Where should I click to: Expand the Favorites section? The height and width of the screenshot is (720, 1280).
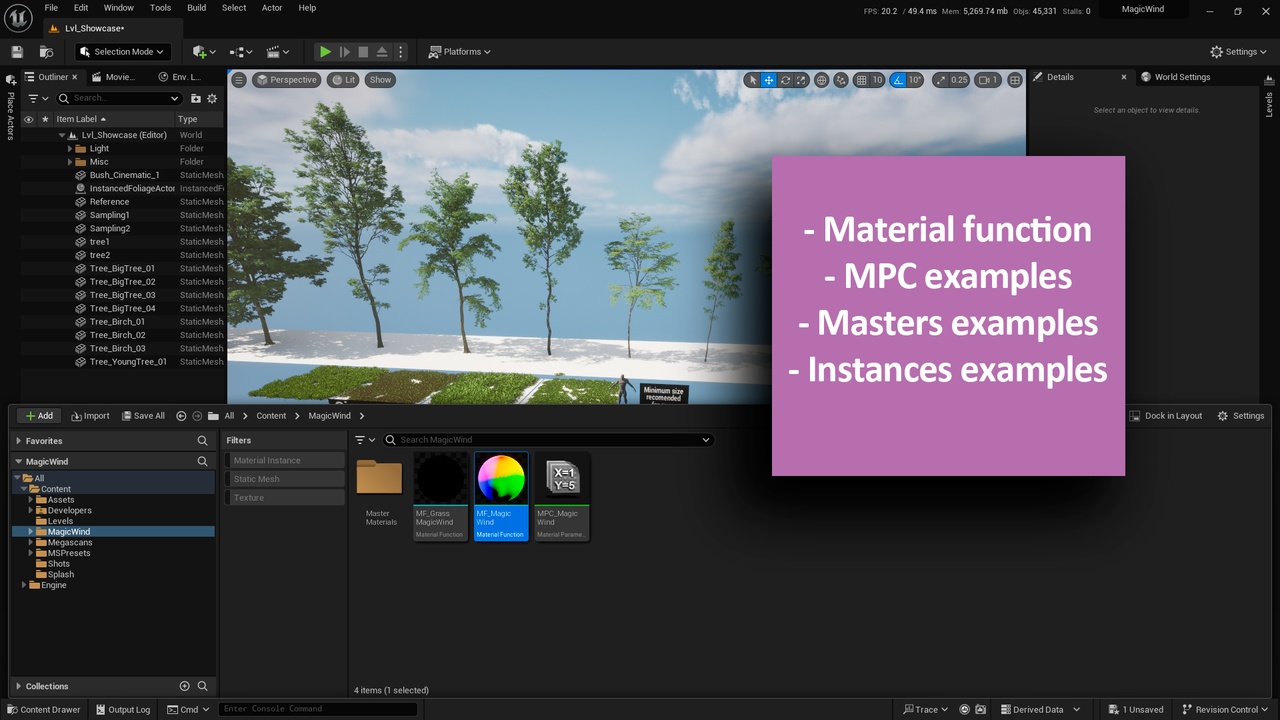18,441
